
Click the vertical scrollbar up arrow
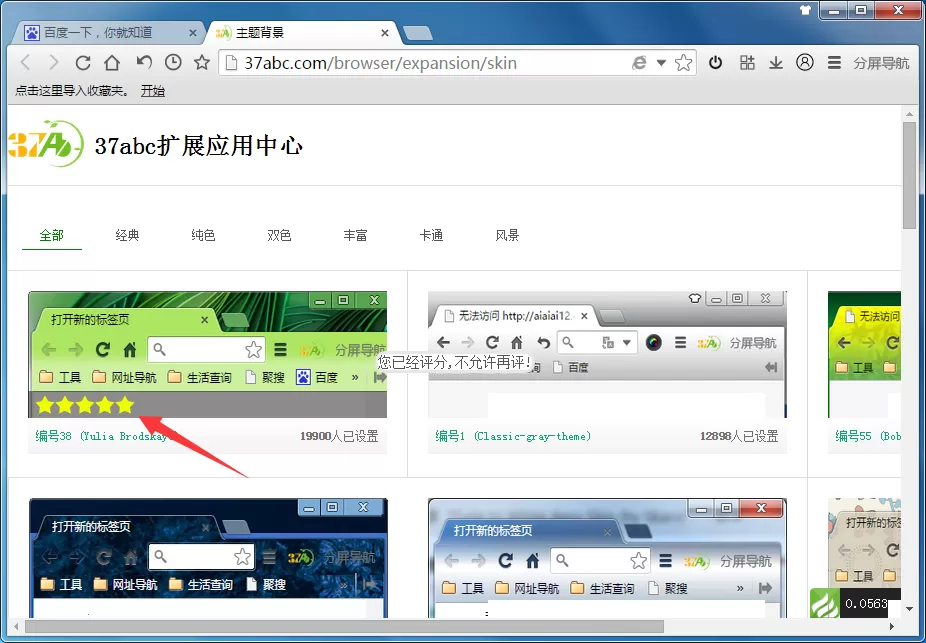click(909, 113)
